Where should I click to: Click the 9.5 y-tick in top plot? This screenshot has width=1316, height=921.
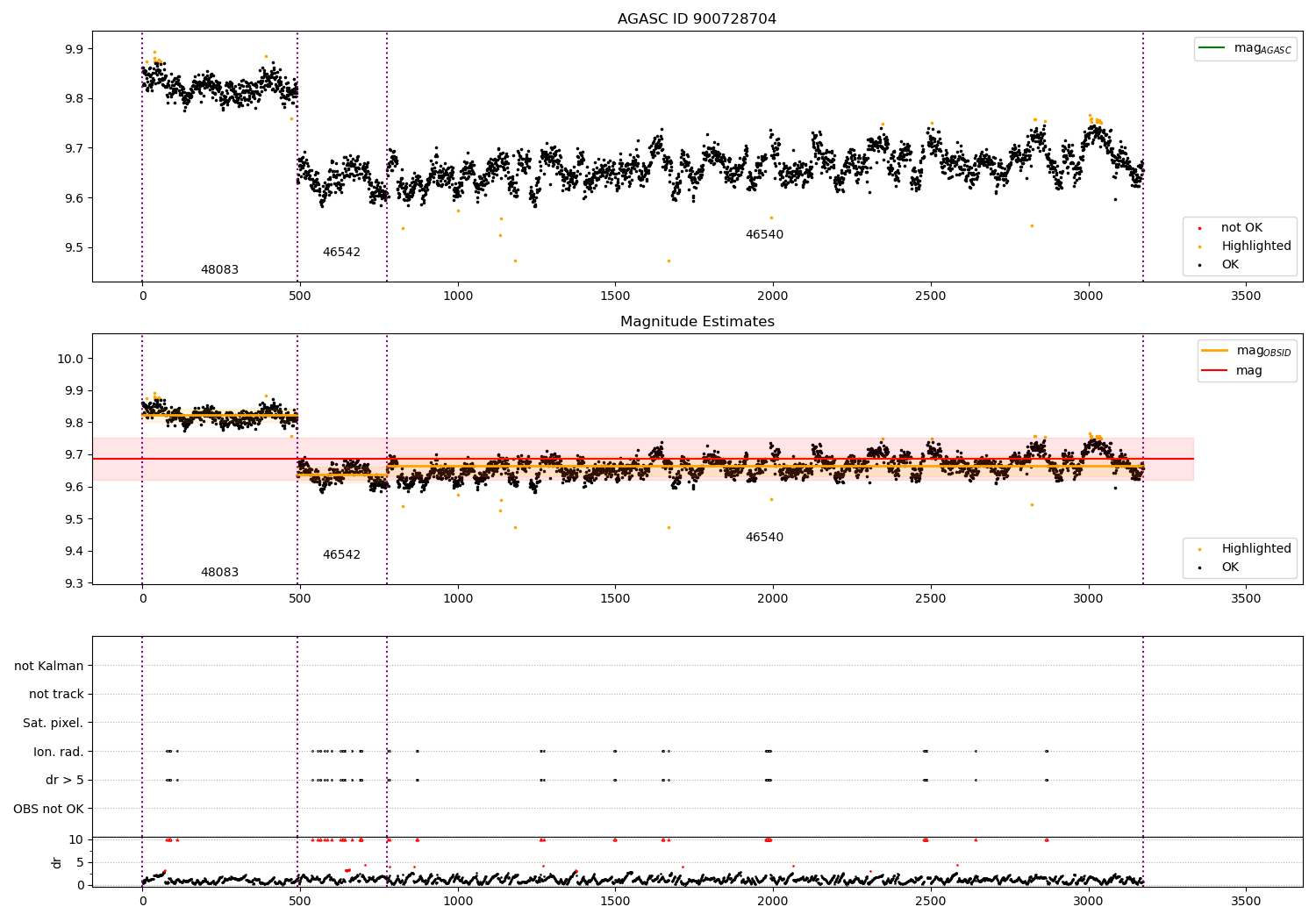coord(73,248)
